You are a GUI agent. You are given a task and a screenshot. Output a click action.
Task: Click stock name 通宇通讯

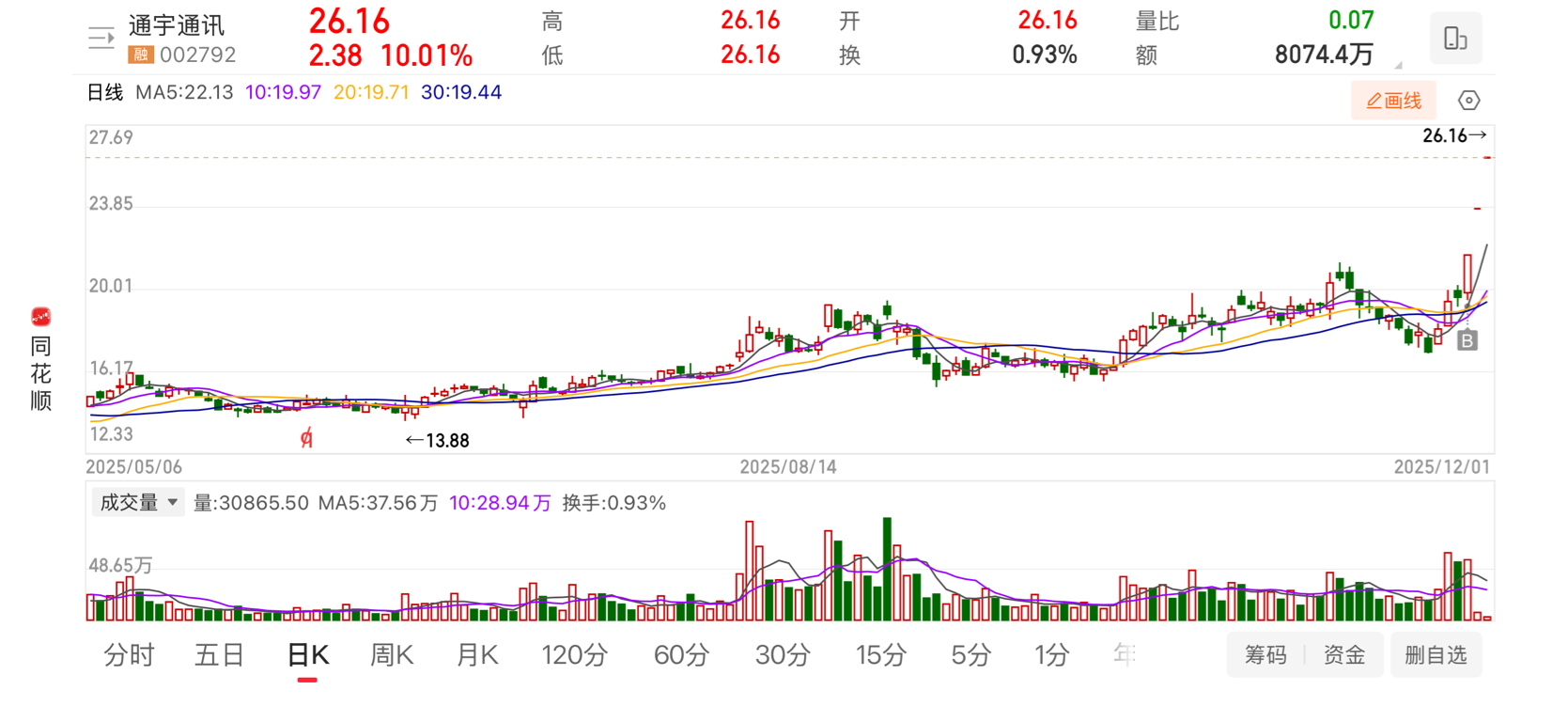177,26
